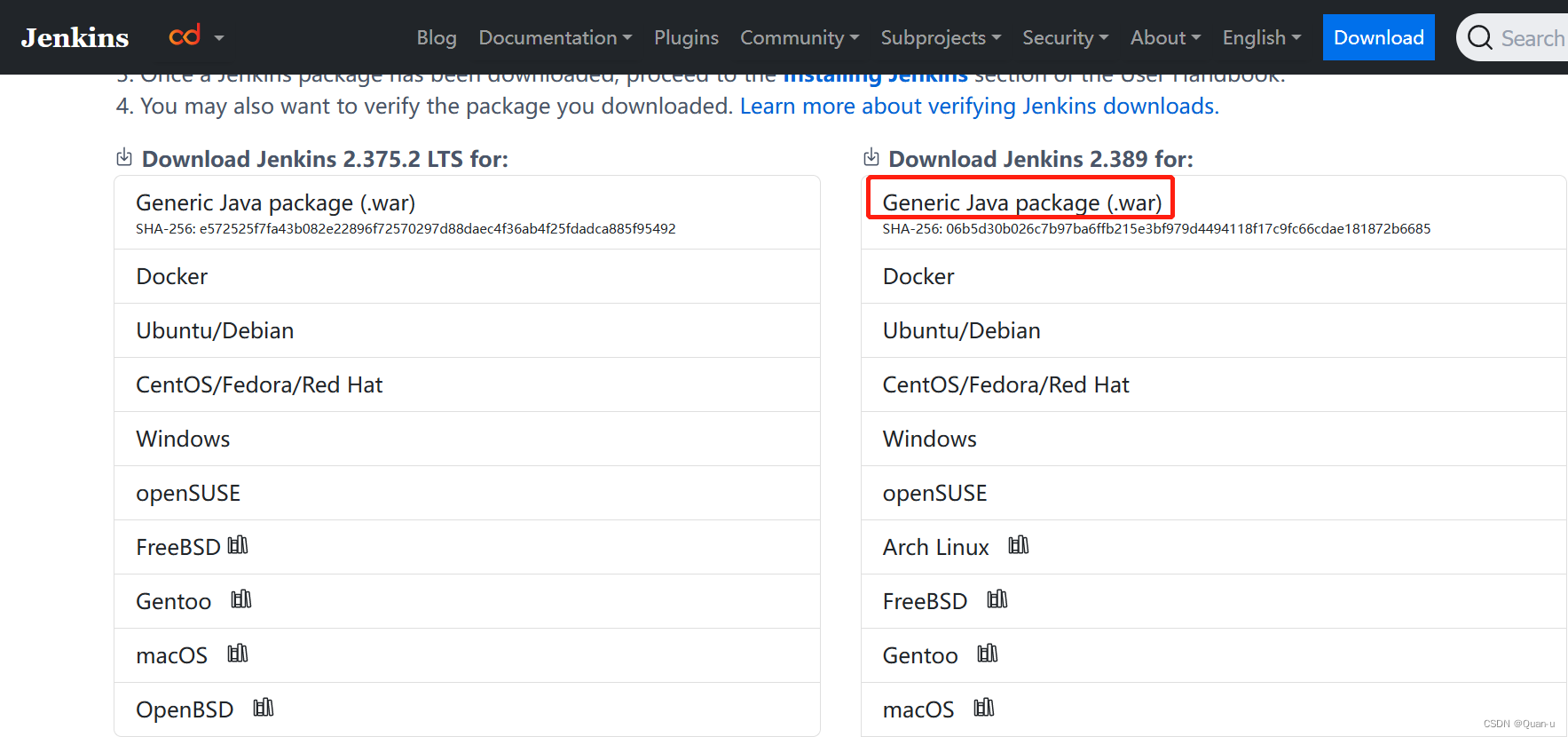Click third-party icon next to weekly Gentoo
The height and width of the screenshot is (737, 1568).
(988, 654)
